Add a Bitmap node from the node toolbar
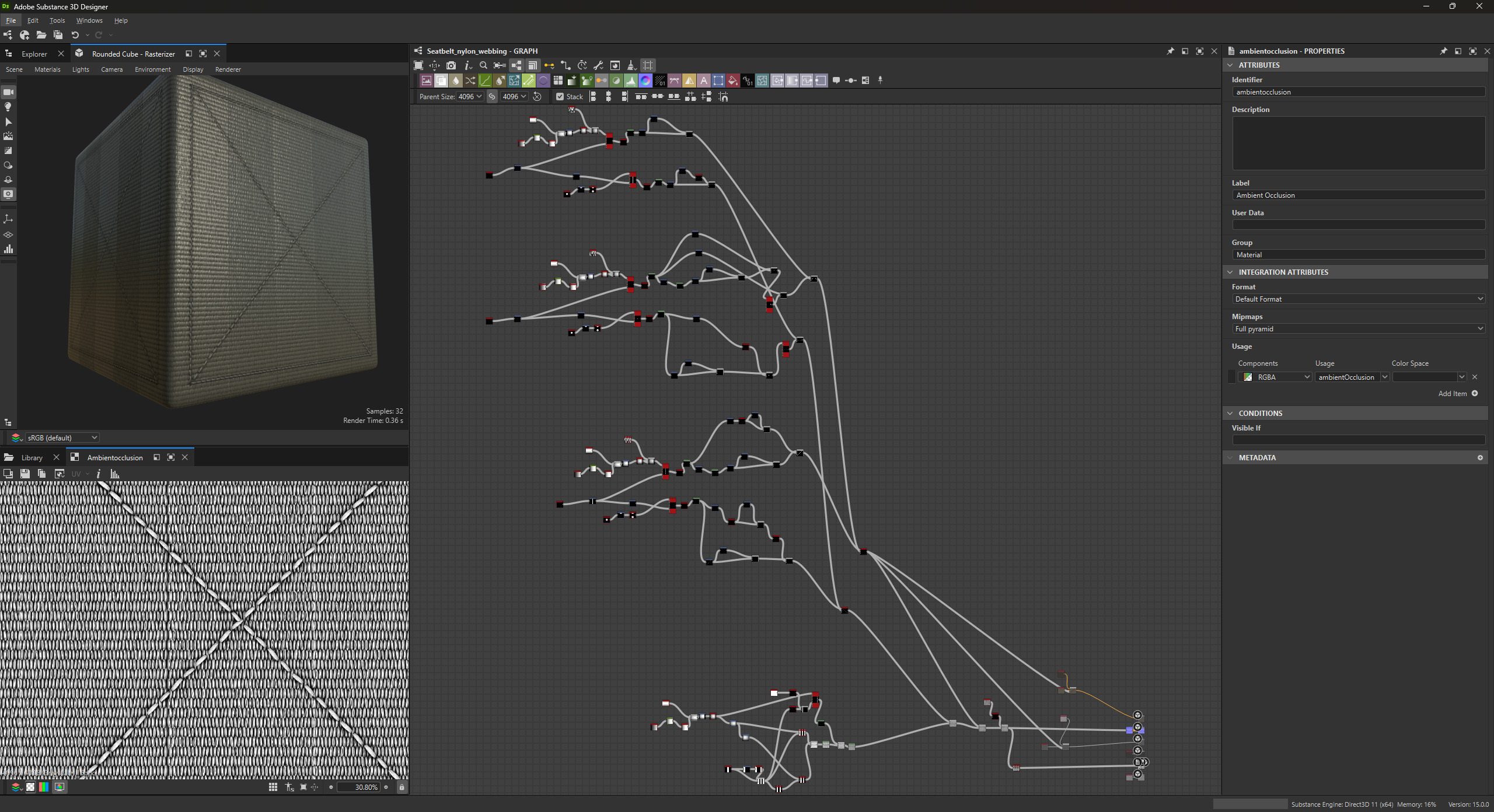The width and height of the screenshot is (1494, 812). 427,80
